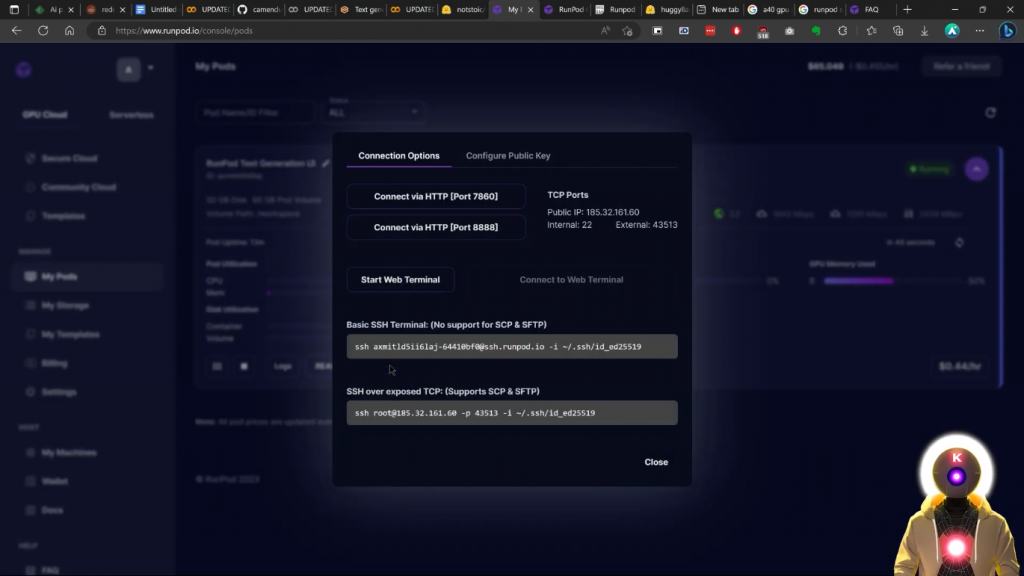Switch to the FAQ browser tab

point(871,10)
